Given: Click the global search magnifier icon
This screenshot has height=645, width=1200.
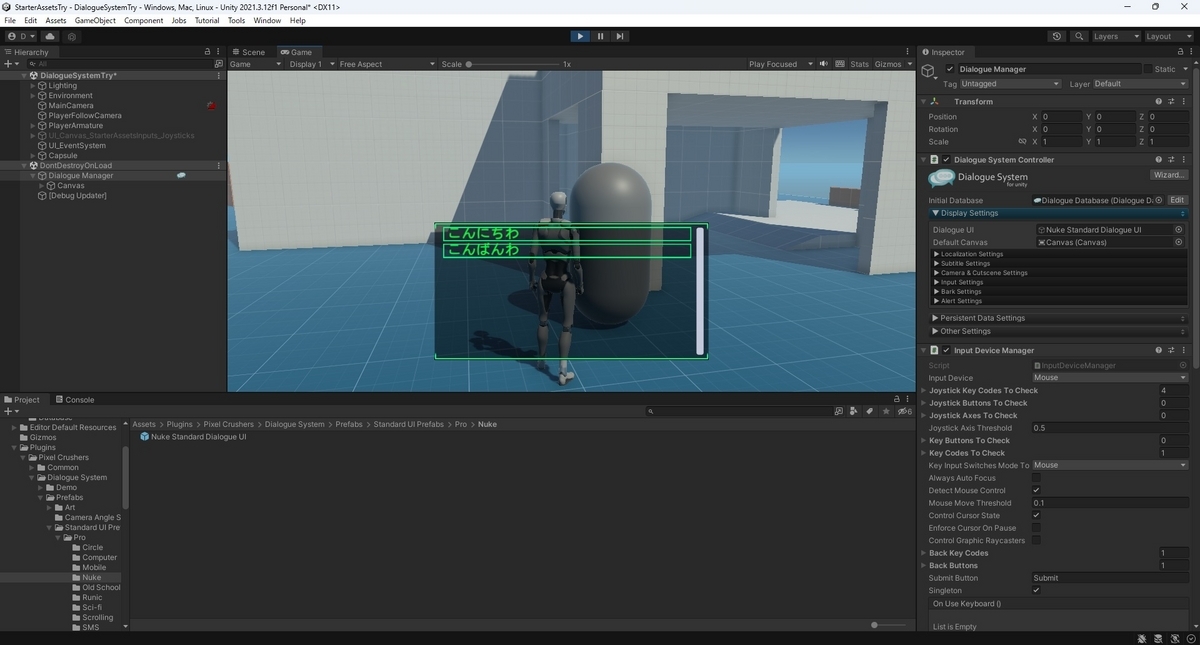Looking at the screenshot, I should [x=1079, y=36].
